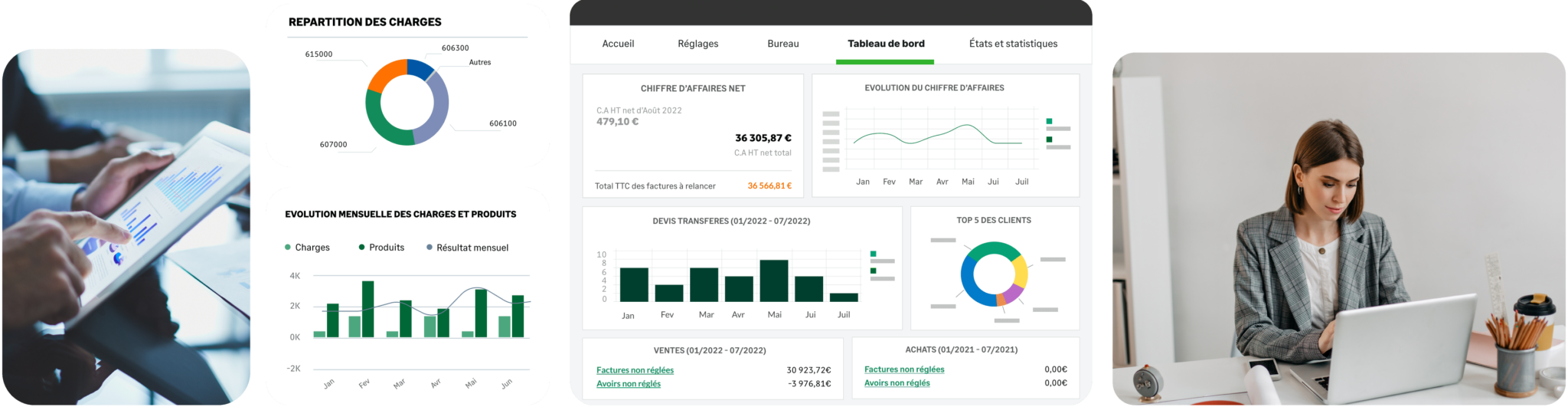Screen dimensions: 1568x407
Task: Open the Bureau tab
Action: pos(782,44)
